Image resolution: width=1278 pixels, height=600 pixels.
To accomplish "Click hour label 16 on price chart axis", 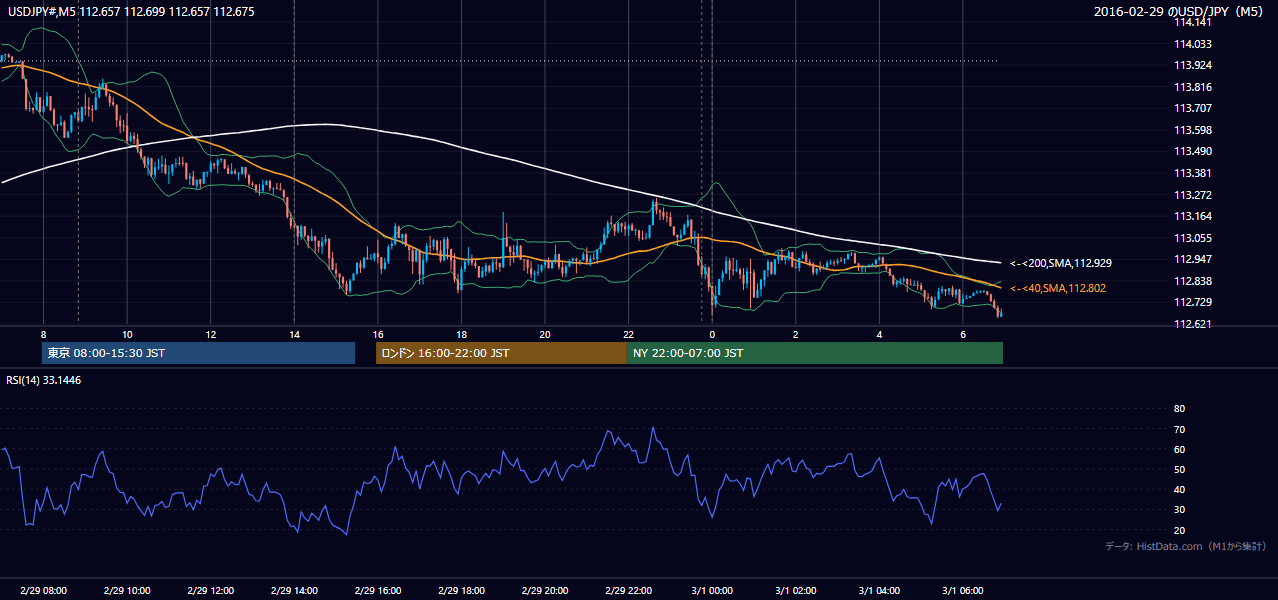I will pyautogui.click(x=377, y=334).
